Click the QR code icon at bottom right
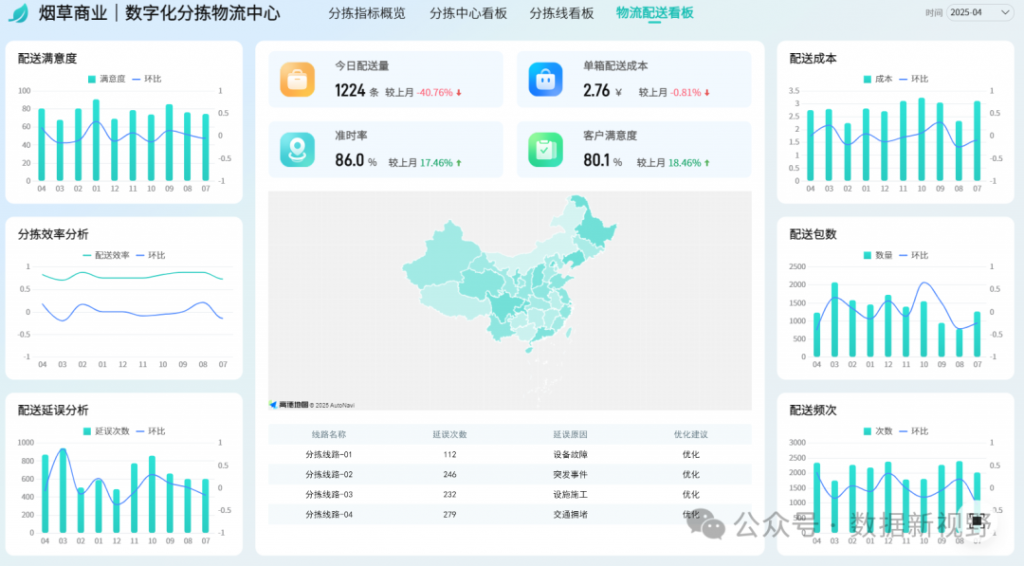The height and width of the screenshot is (566, 1024). [976, 521]
